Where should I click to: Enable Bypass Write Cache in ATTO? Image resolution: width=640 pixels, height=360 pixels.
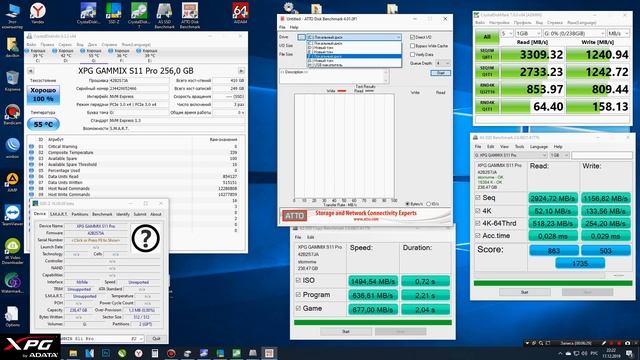point(412,46)
